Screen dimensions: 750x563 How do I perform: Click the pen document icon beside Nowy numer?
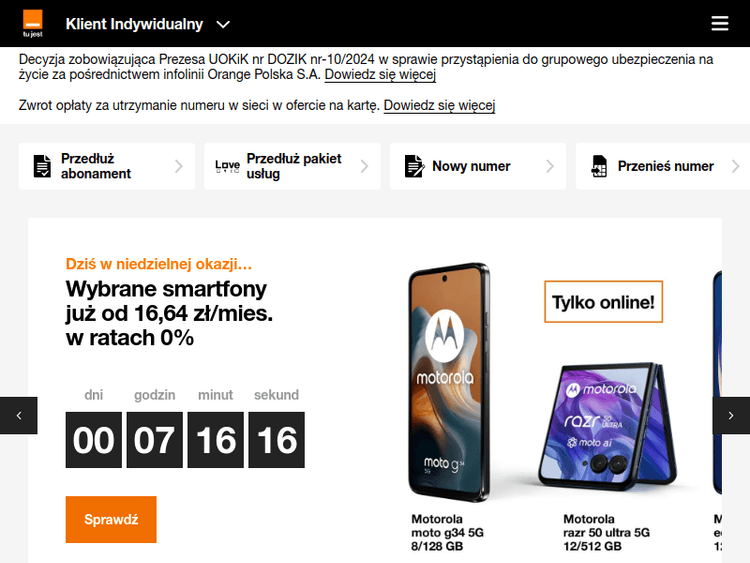414,166
